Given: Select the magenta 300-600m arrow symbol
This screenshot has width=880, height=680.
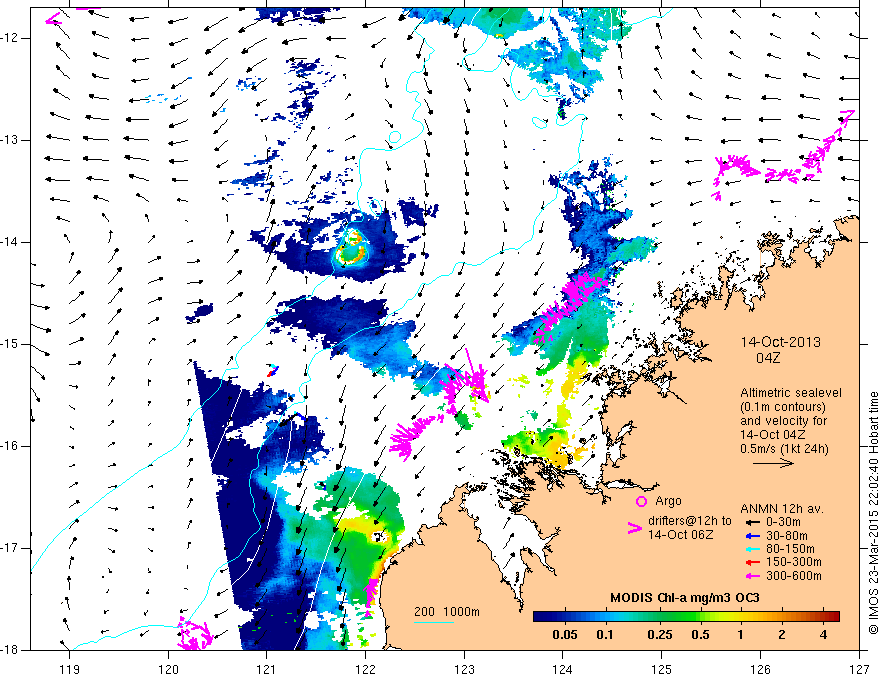Looking at the screenshot, I should pyautogui.click(x=753, y=576).
